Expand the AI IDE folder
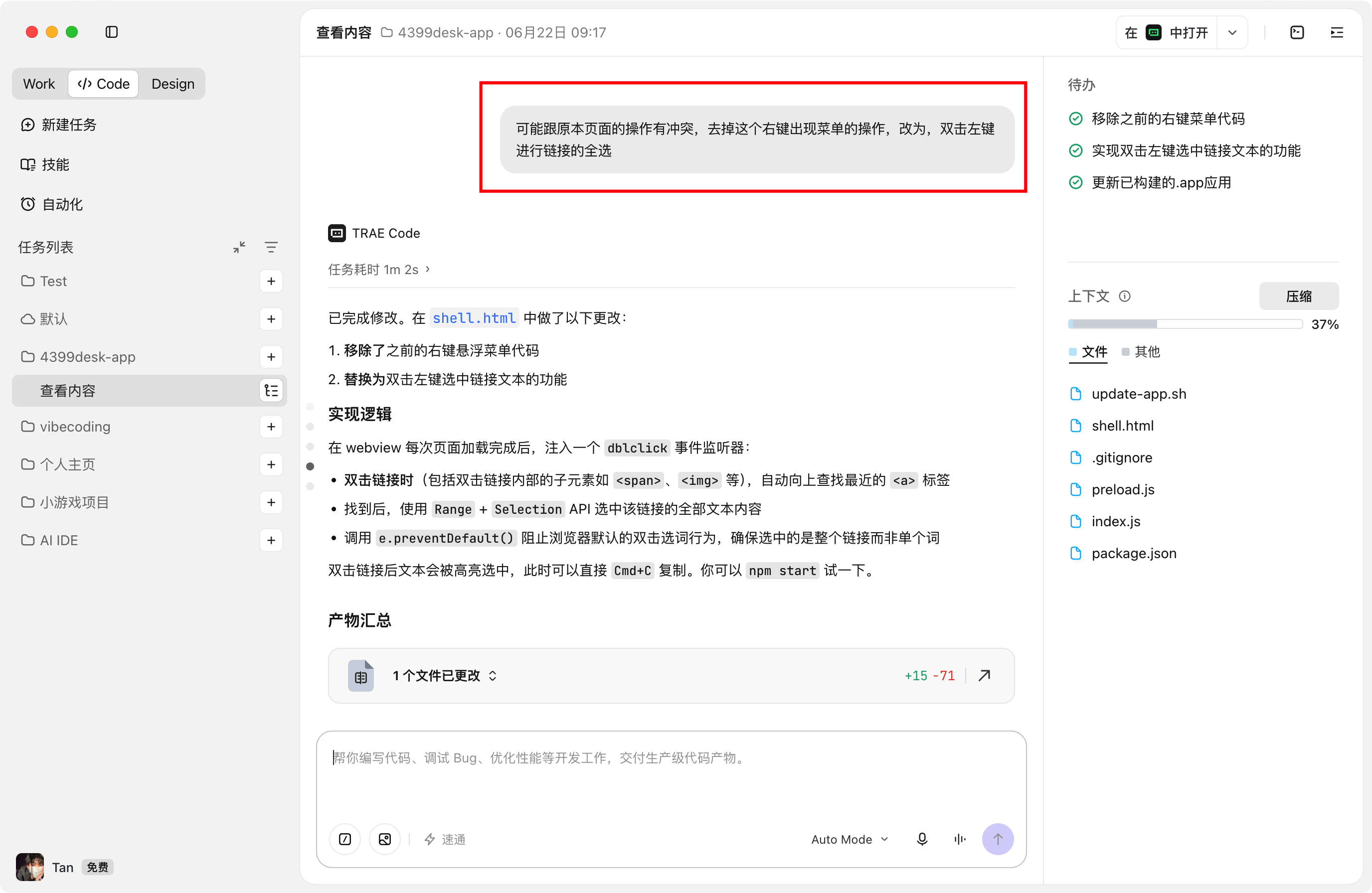 [x=49, y=540]
